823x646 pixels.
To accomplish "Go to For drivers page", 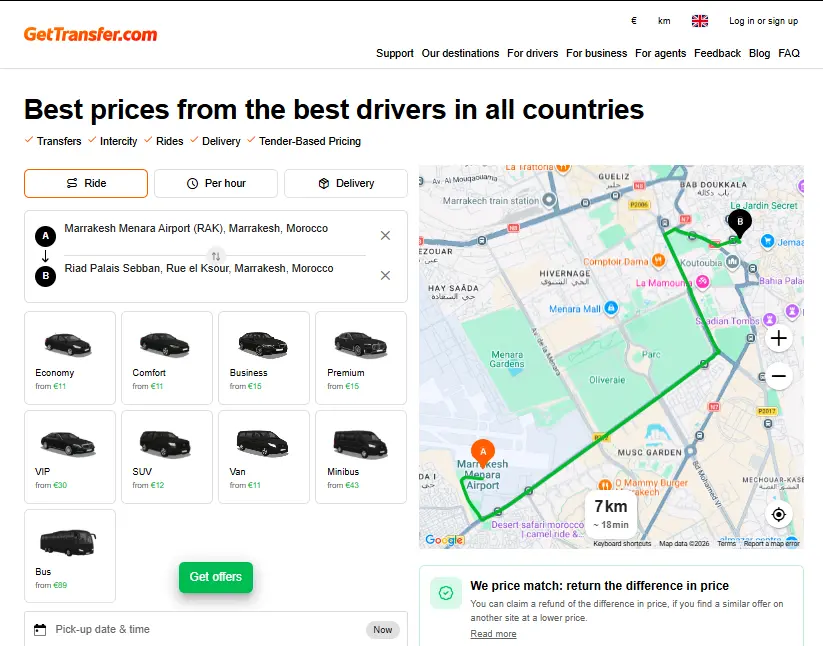I will [532, 53].
